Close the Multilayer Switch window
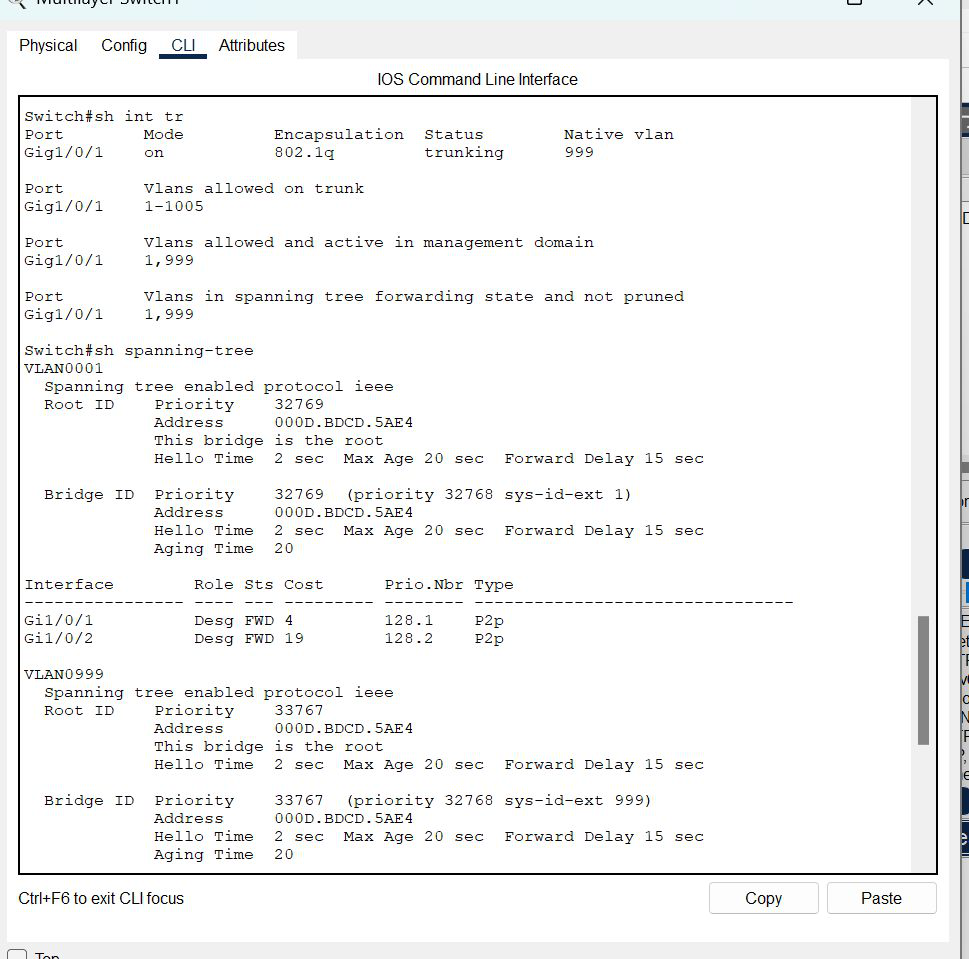Viewport: 969px width, 959px height. click(925, 3)
